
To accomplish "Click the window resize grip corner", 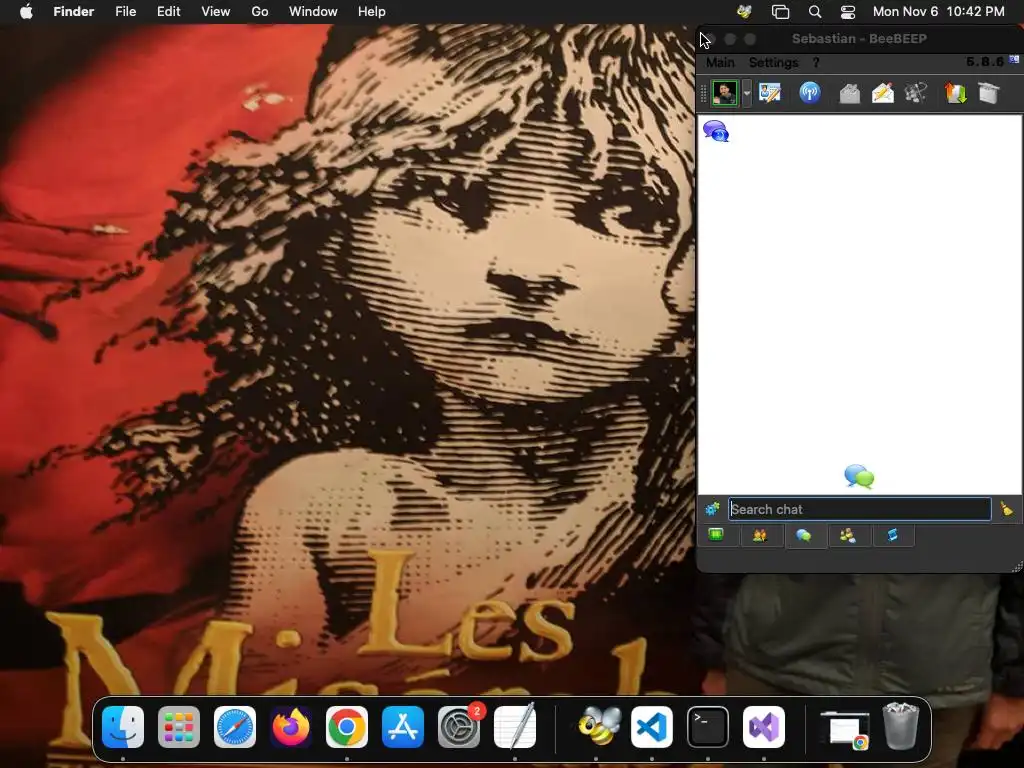I will click(1017, 566).
